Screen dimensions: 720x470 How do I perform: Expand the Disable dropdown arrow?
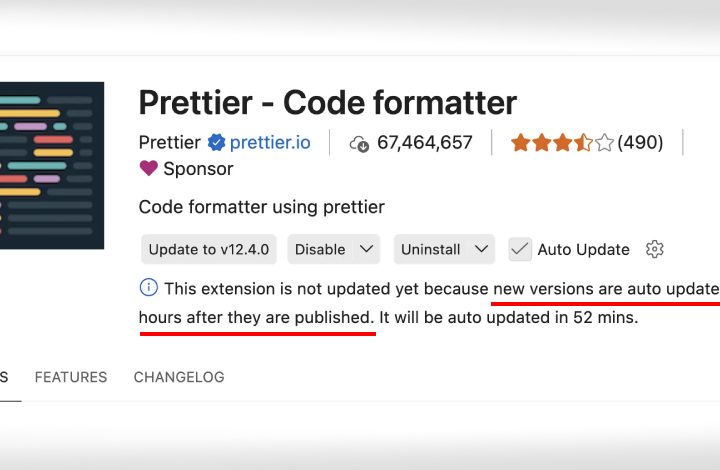coord(366,249)
